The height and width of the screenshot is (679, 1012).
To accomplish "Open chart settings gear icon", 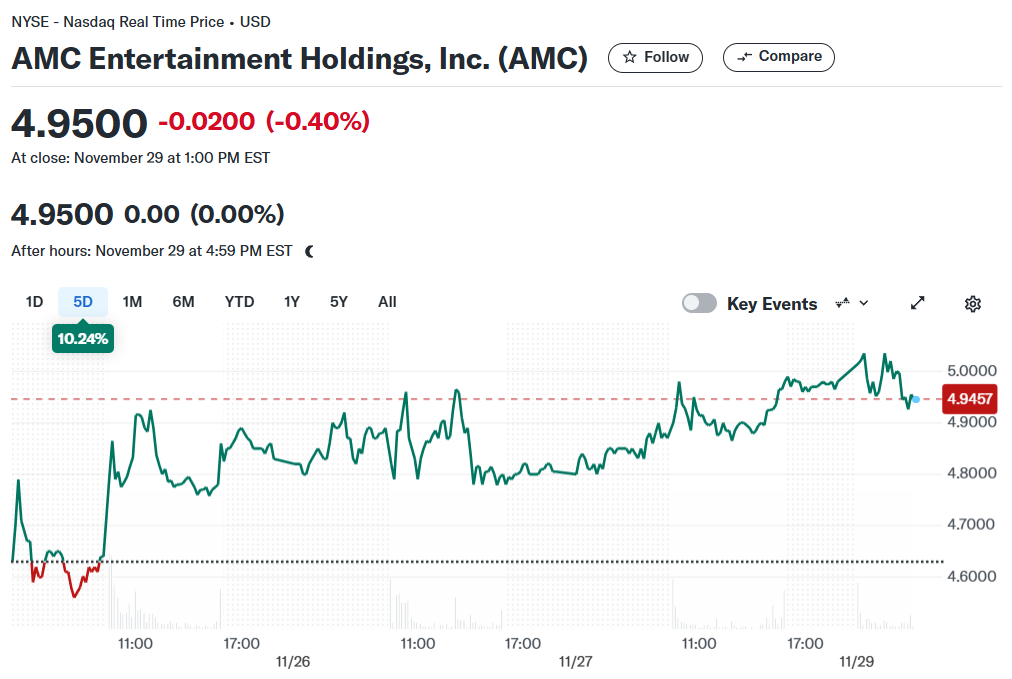I will pyautogui.click(x=973, y=303).
